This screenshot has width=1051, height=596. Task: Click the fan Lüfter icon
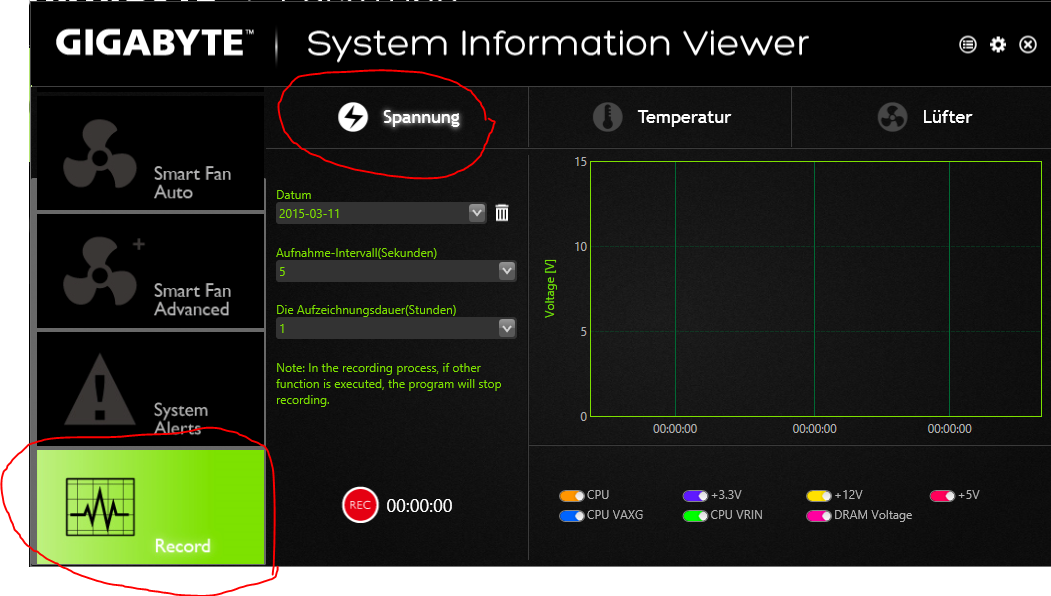pyautogui.click(x=892, y=117)
